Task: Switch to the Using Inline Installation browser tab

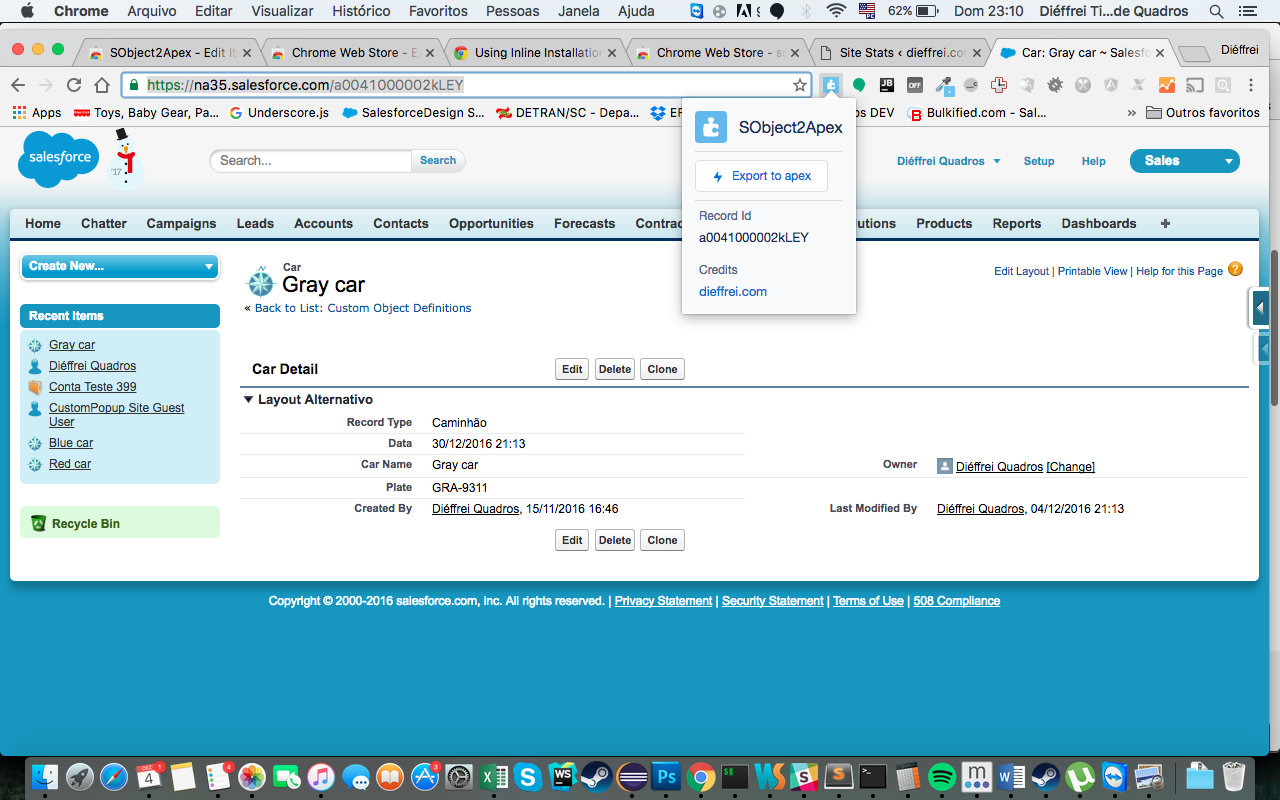Action: [537, 52]
